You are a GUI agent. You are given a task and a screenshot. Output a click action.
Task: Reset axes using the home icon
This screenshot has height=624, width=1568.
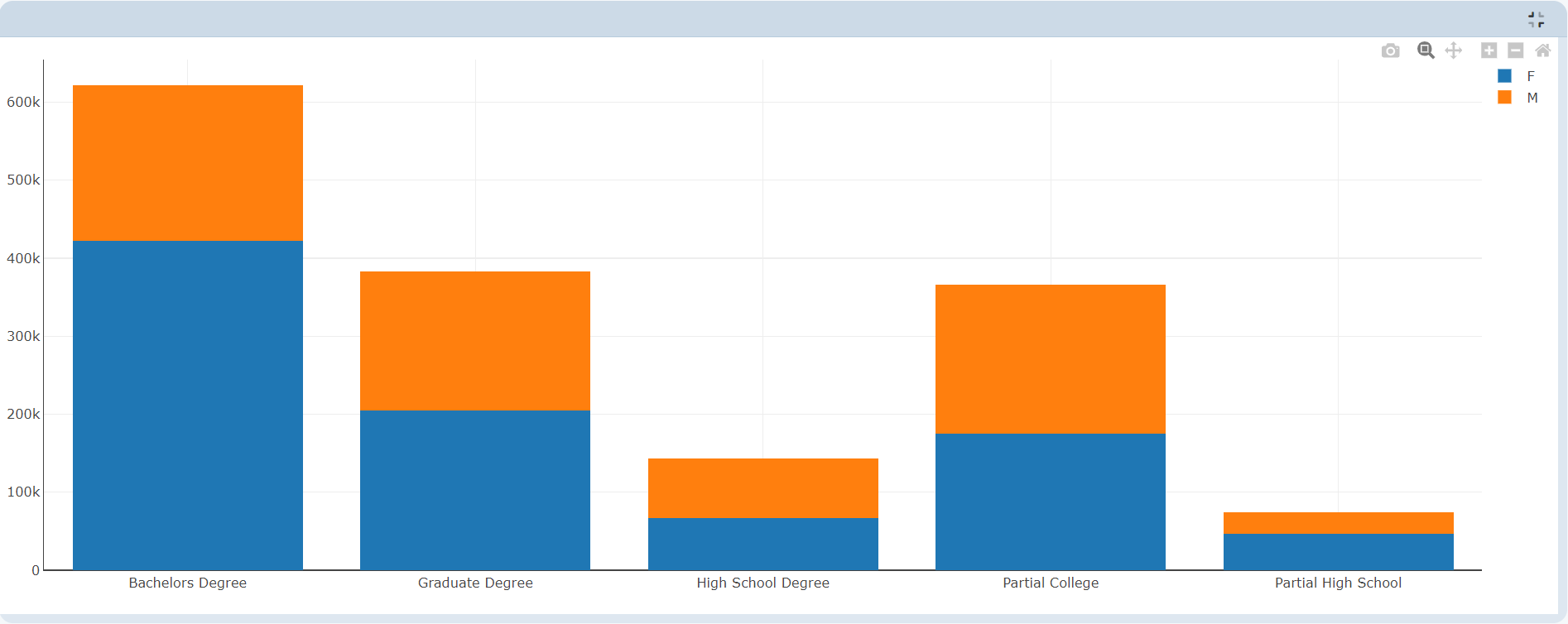click(1542, 50)
